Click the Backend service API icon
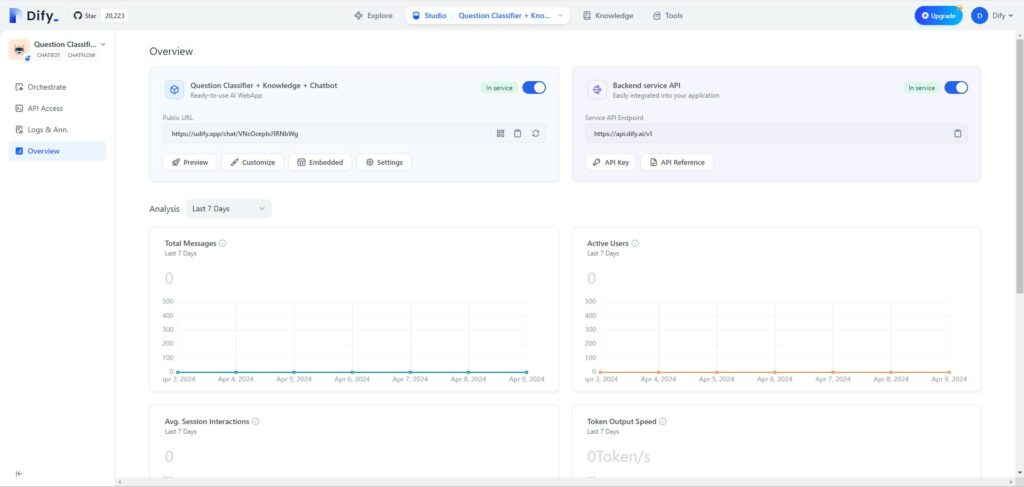The image size is (1024, 487). (x=597, y=90)
